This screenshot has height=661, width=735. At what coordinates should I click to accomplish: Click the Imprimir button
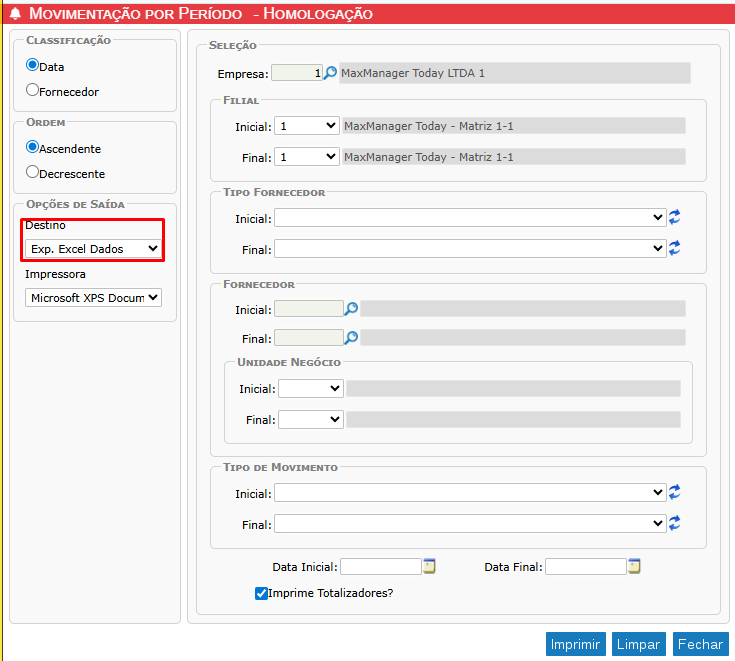(x=576, y=645)
